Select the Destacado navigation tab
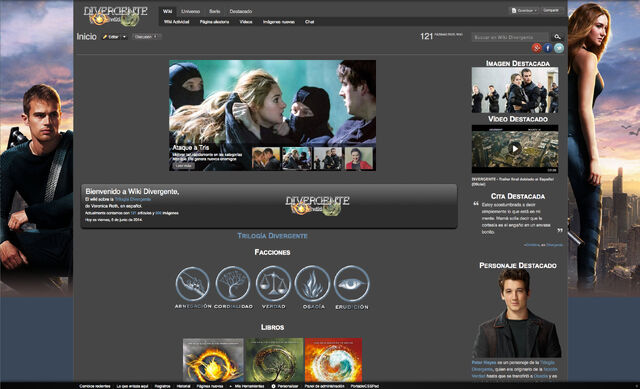The width and height of the screenshot is (640, 389). pos(240,11)
